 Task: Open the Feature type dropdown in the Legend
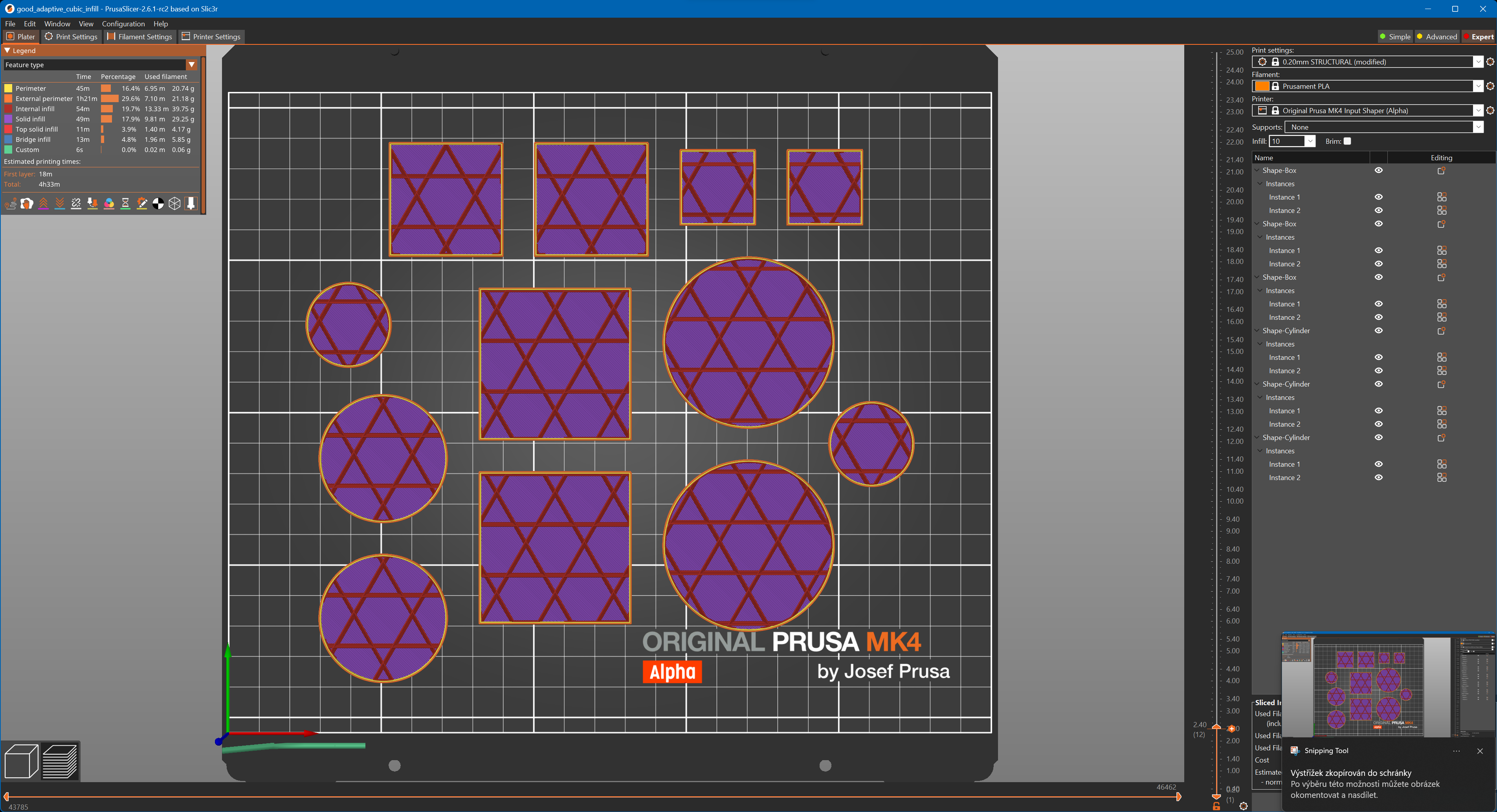click(192, 64)
